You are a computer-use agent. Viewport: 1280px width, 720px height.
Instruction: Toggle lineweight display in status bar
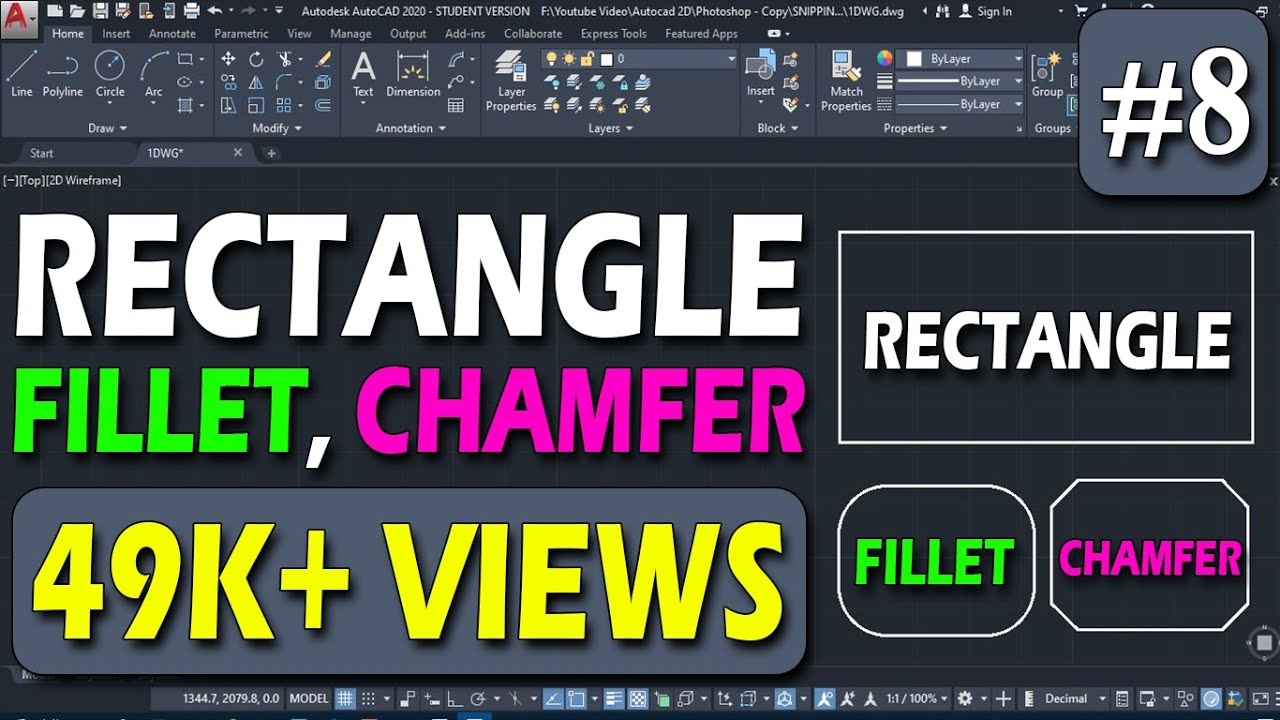[614, 698]
